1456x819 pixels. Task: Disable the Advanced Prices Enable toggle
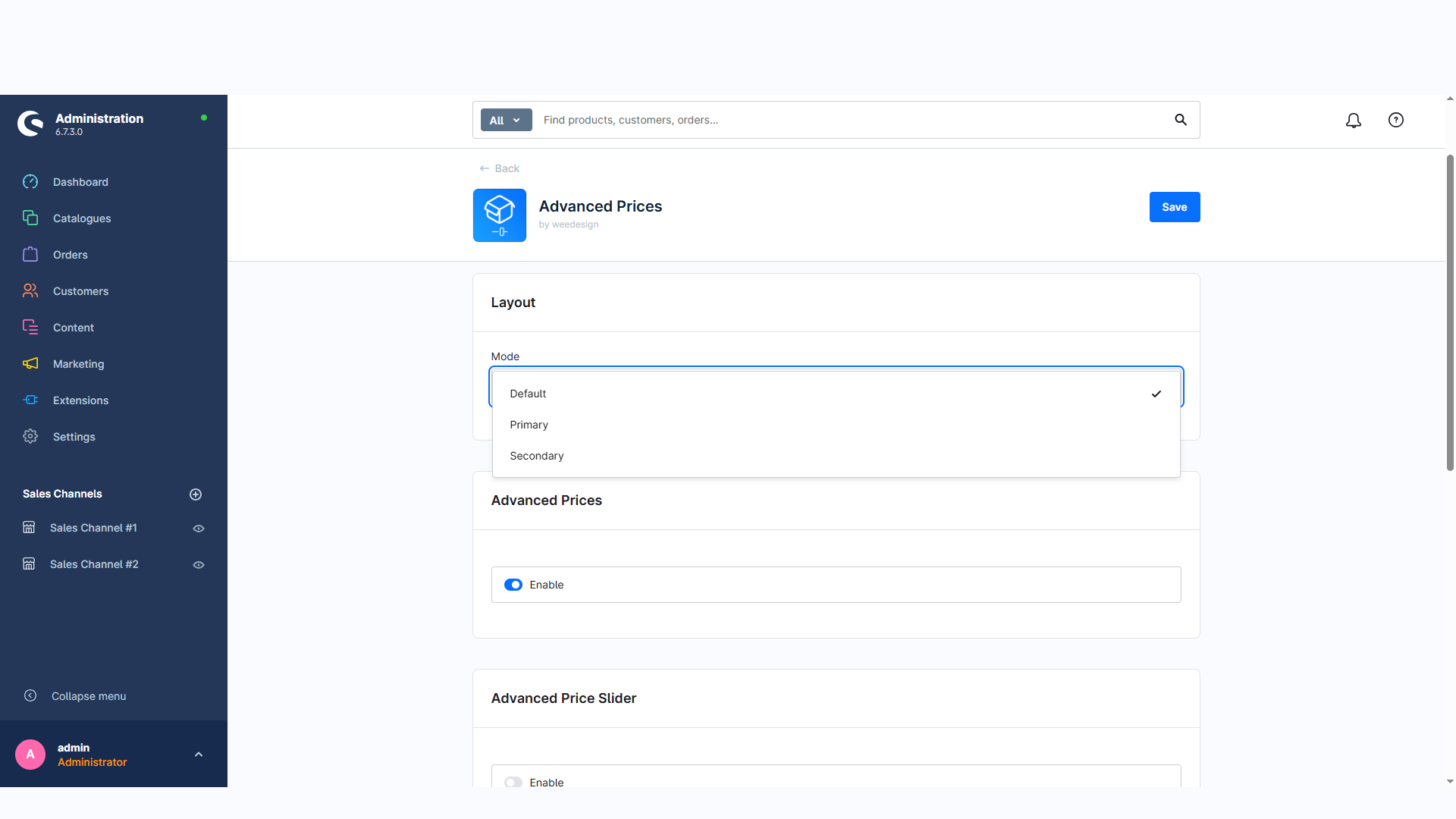(x=513, y=585)
